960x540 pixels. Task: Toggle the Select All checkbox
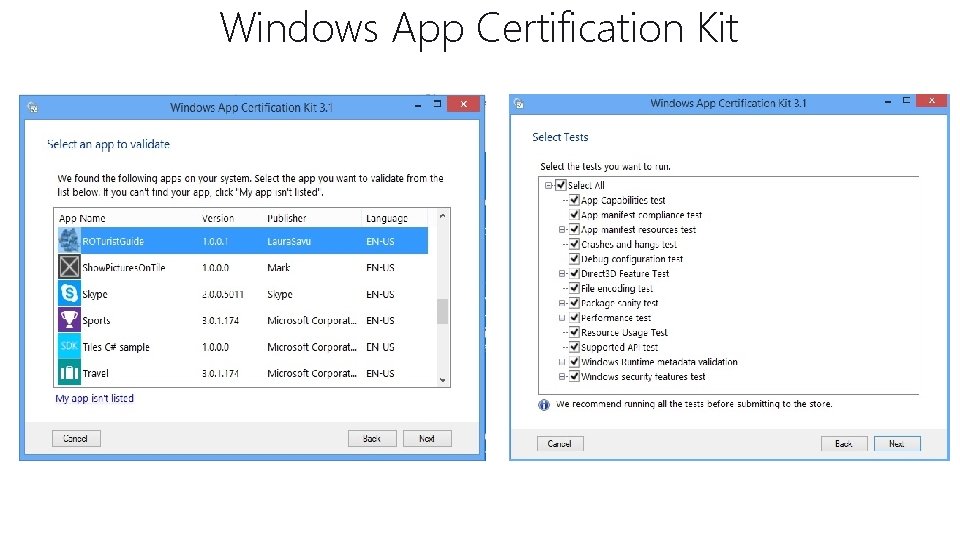tap(560, 185)
